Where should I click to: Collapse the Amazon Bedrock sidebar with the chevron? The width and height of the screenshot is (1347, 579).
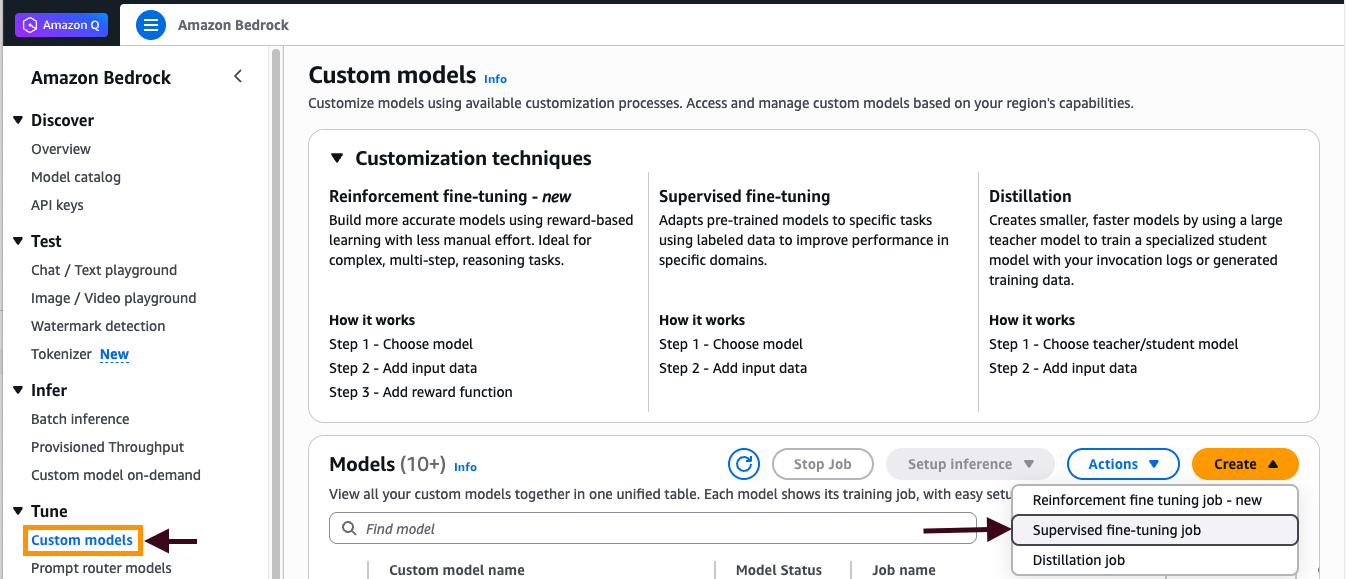pos(238,75)
